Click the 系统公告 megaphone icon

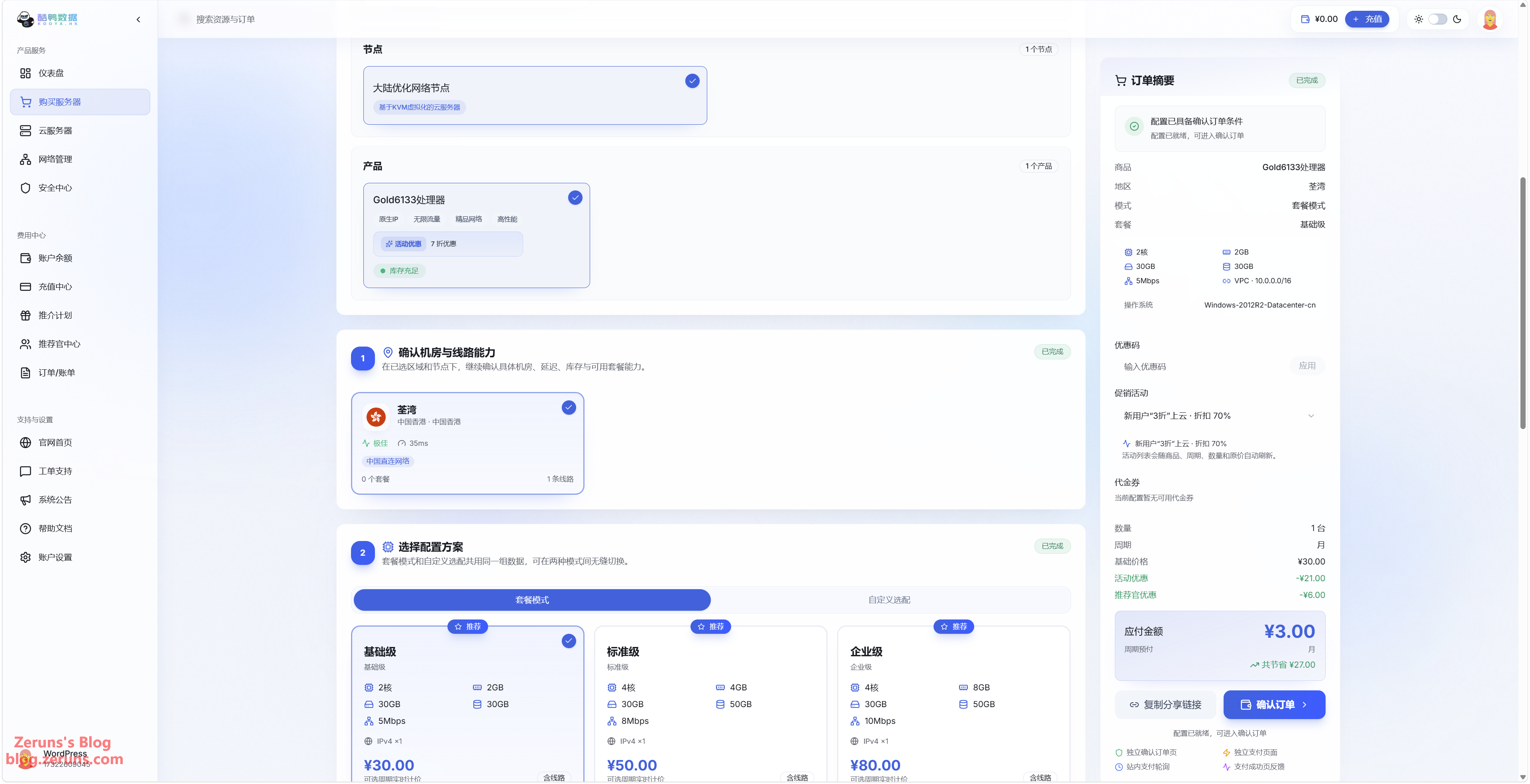click(25, 500)
